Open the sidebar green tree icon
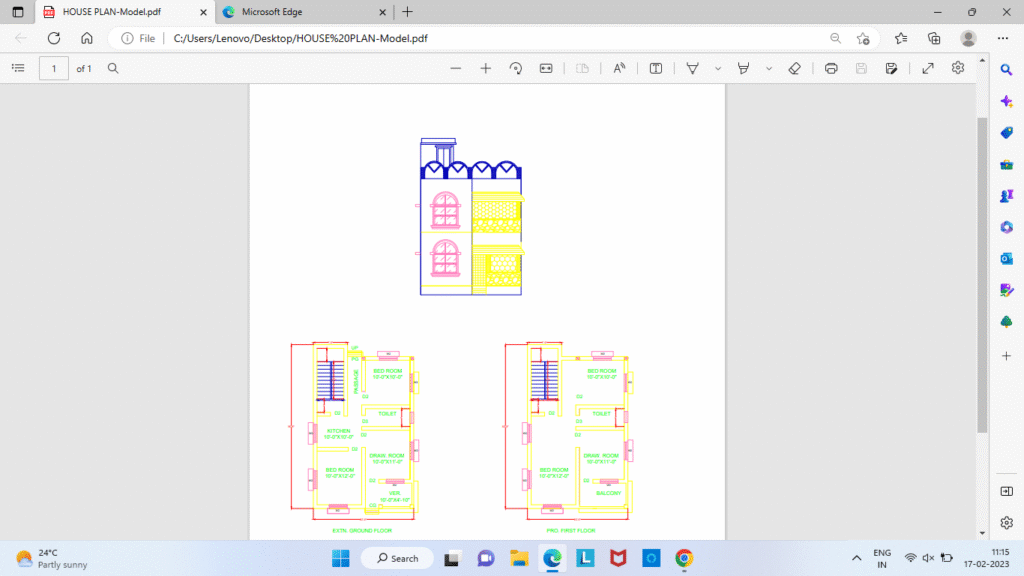1024x576 pixels. tap(1006, 321)
